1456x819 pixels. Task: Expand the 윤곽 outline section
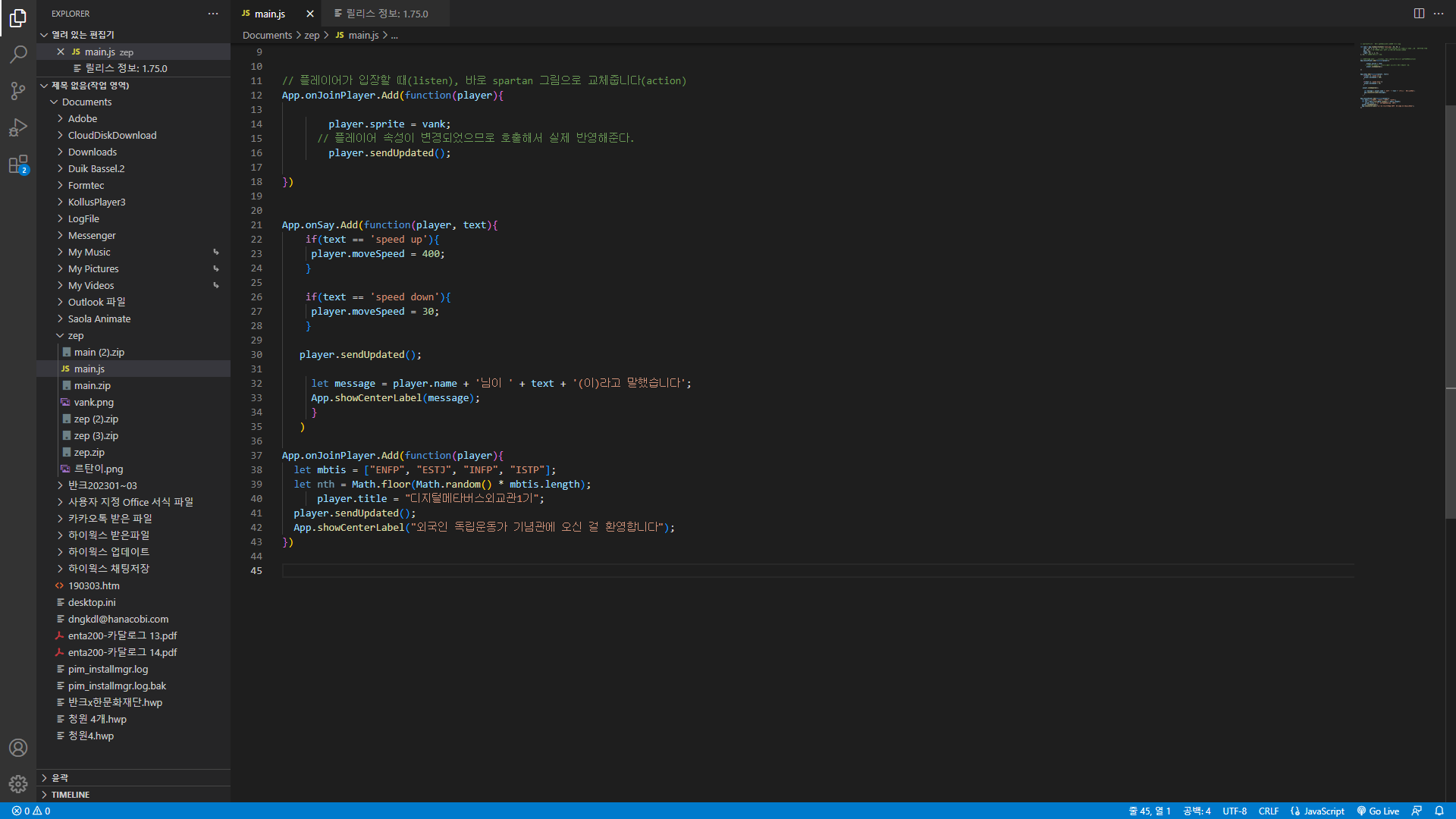point(133,778)
